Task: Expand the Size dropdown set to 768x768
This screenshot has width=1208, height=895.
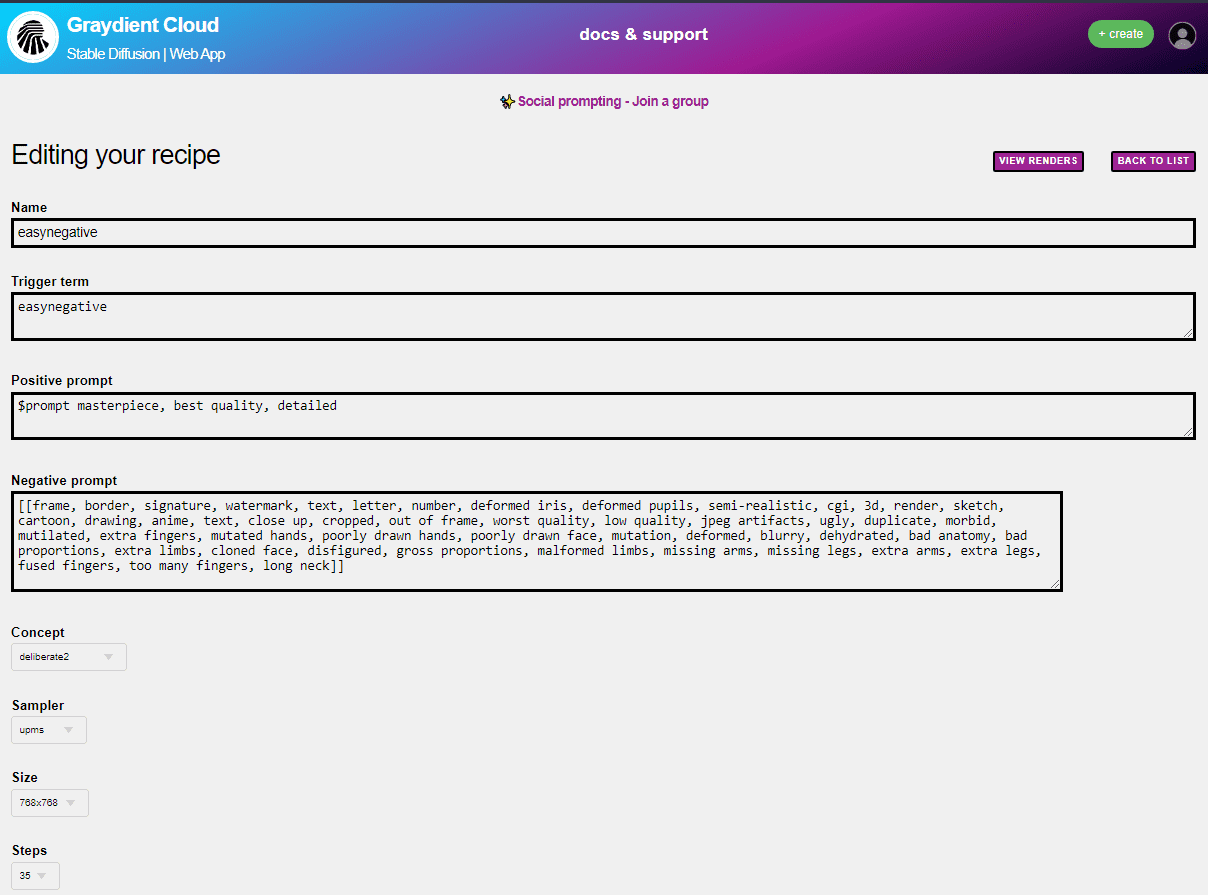Action: (x=49, y=802)
